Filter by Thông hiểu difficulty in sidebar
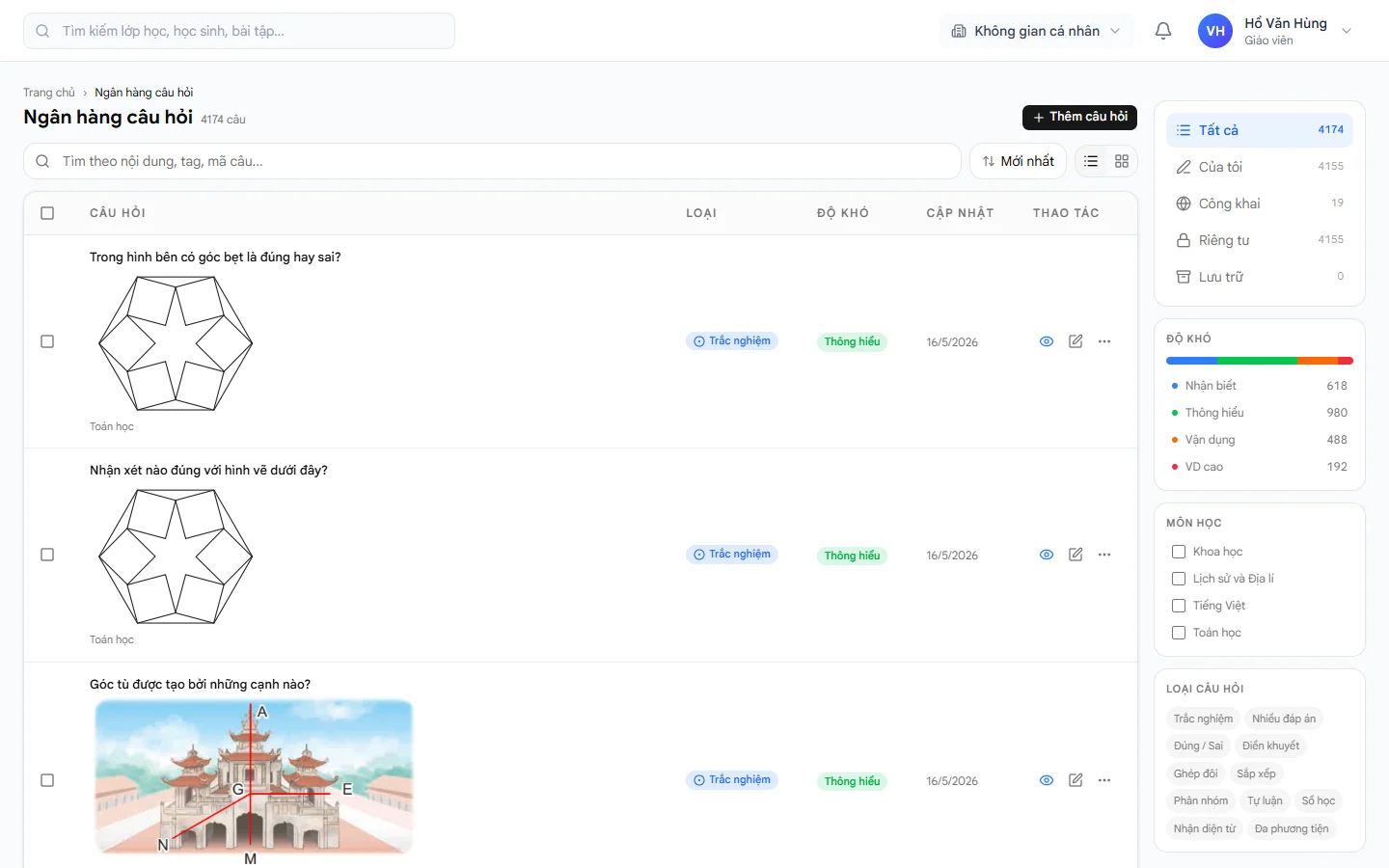Image resolution: width=1389 pixels, height=868 pixels. [1260, 413]
